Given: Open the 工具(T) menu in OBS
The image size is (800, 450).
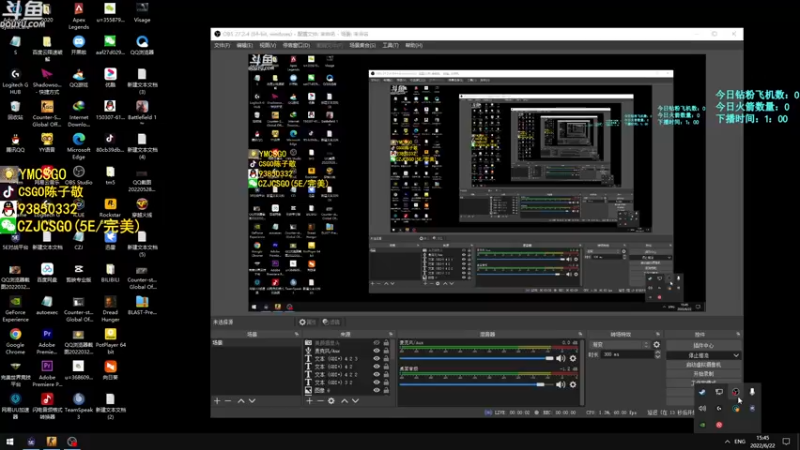Looking at the screenshot, I should pos(390,45).
